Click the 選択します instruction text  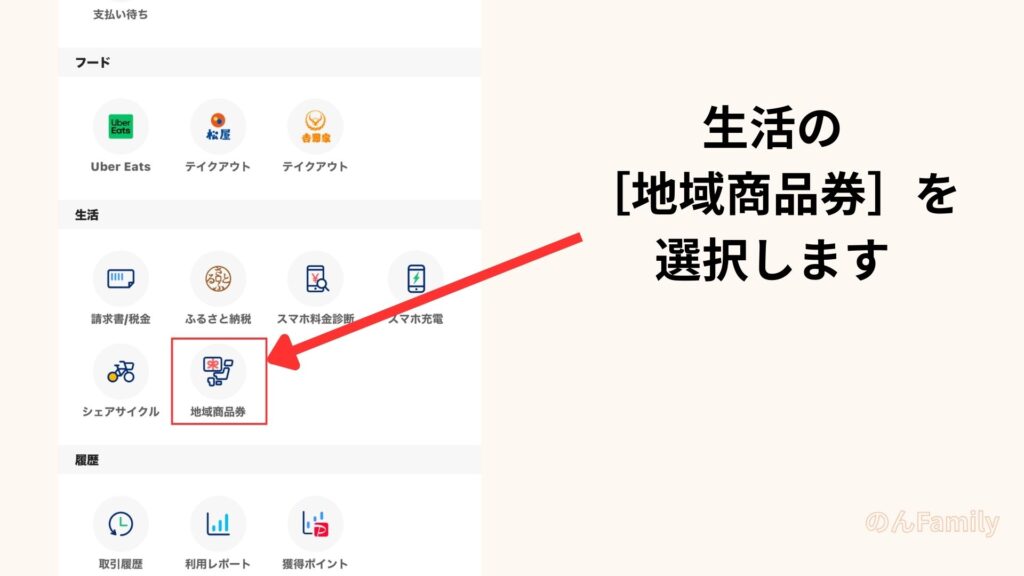(x=771, y=259)
